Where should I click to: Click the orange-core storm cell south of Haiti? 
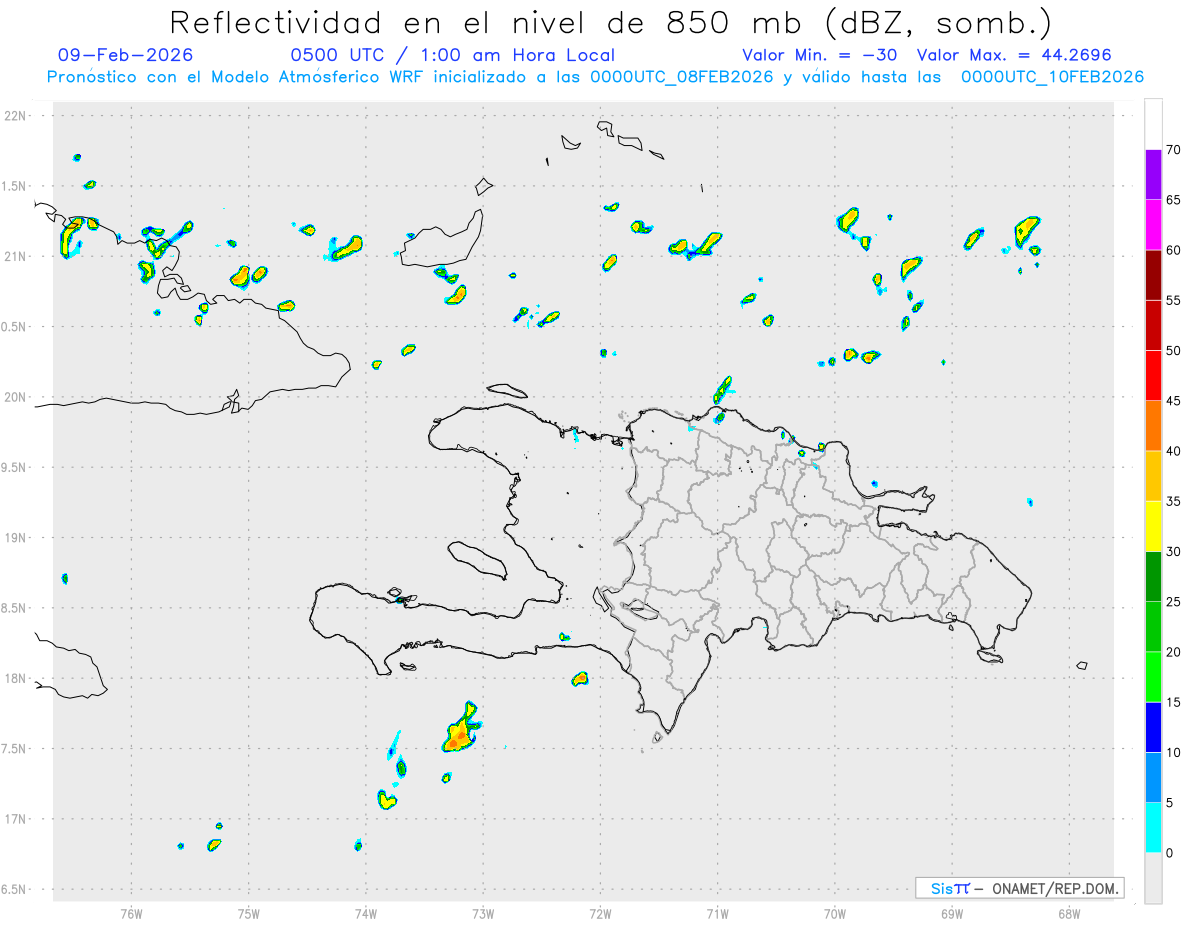point(461,730)
